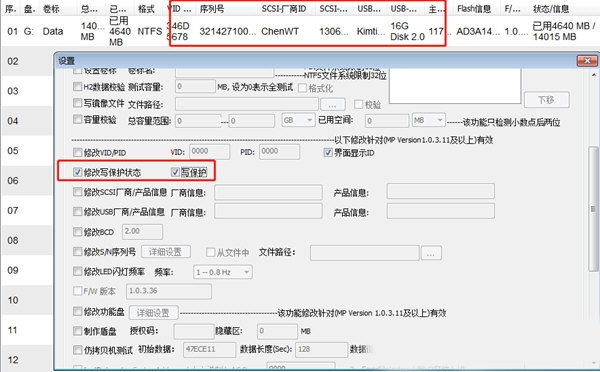Click the 数据长度(Sec) field 128
600x372 pixels.
[x=321, y=349]
